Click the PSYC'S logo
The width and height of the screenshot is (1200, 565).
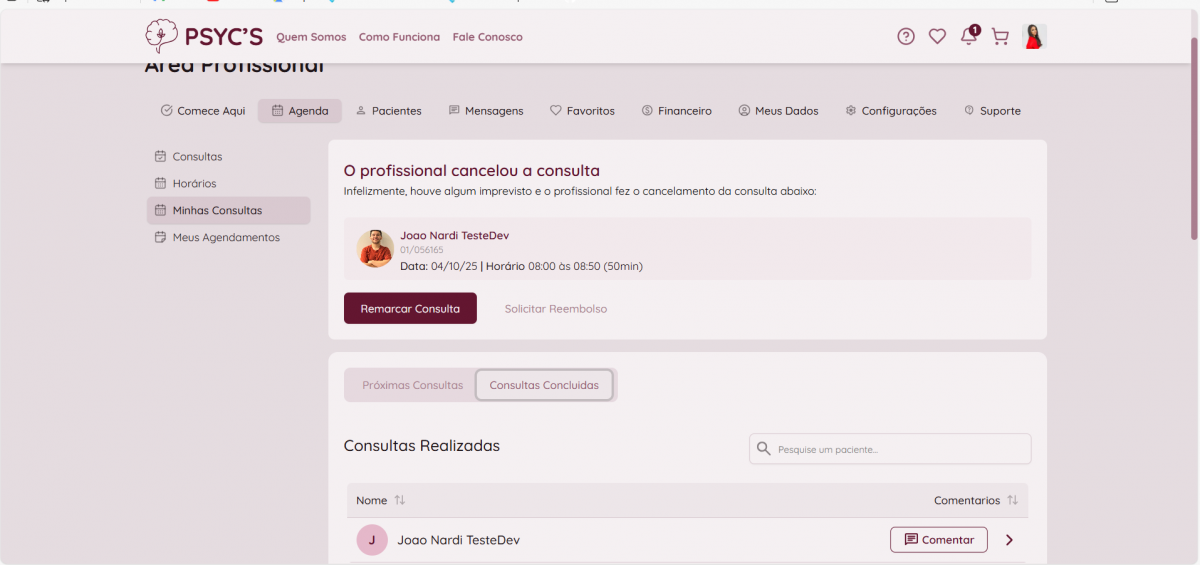pyautogui.click(x=204, y=37)
